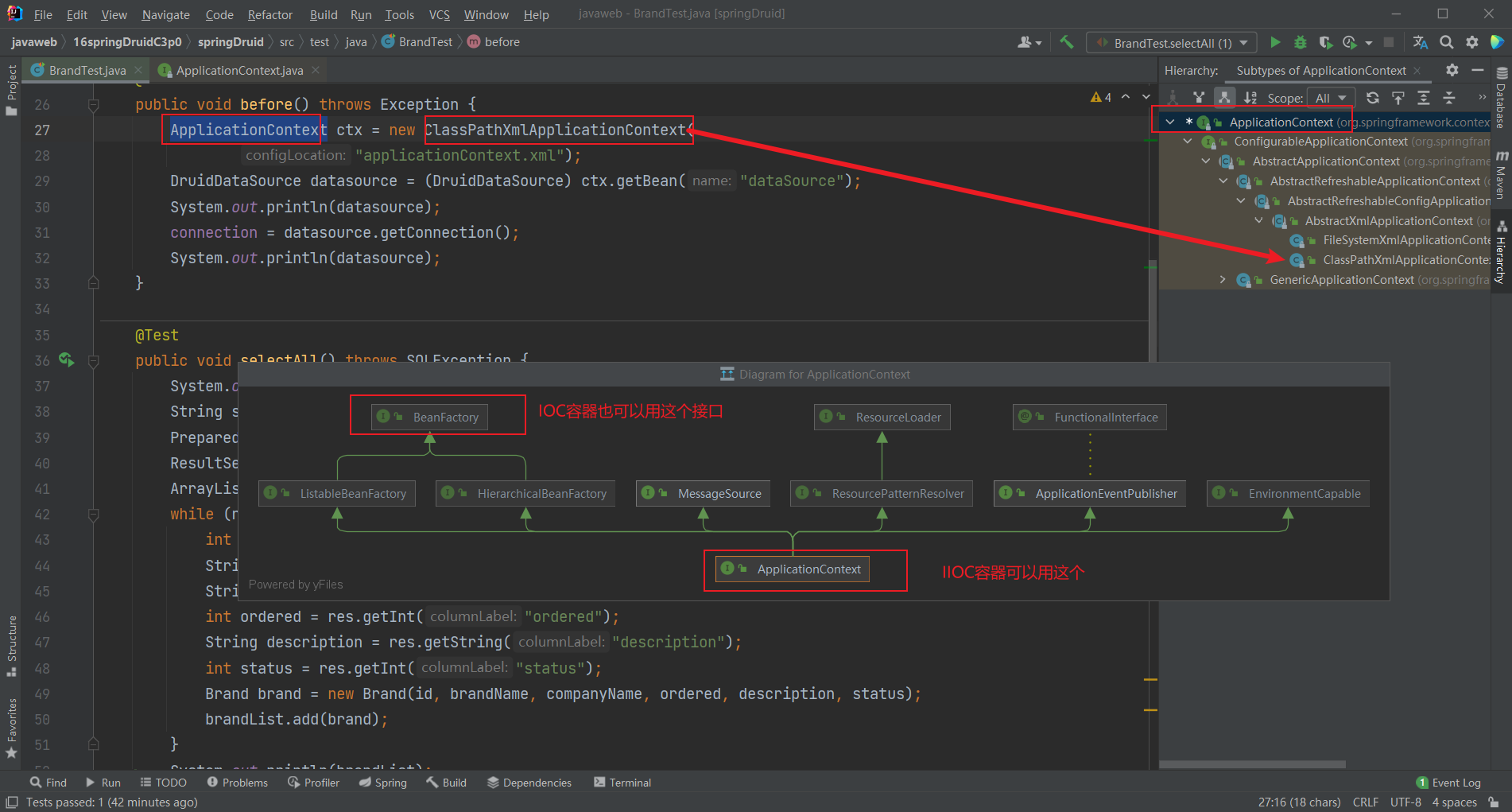
Task: Run with coverage shield icon
Action: [x=1325, y=42]
